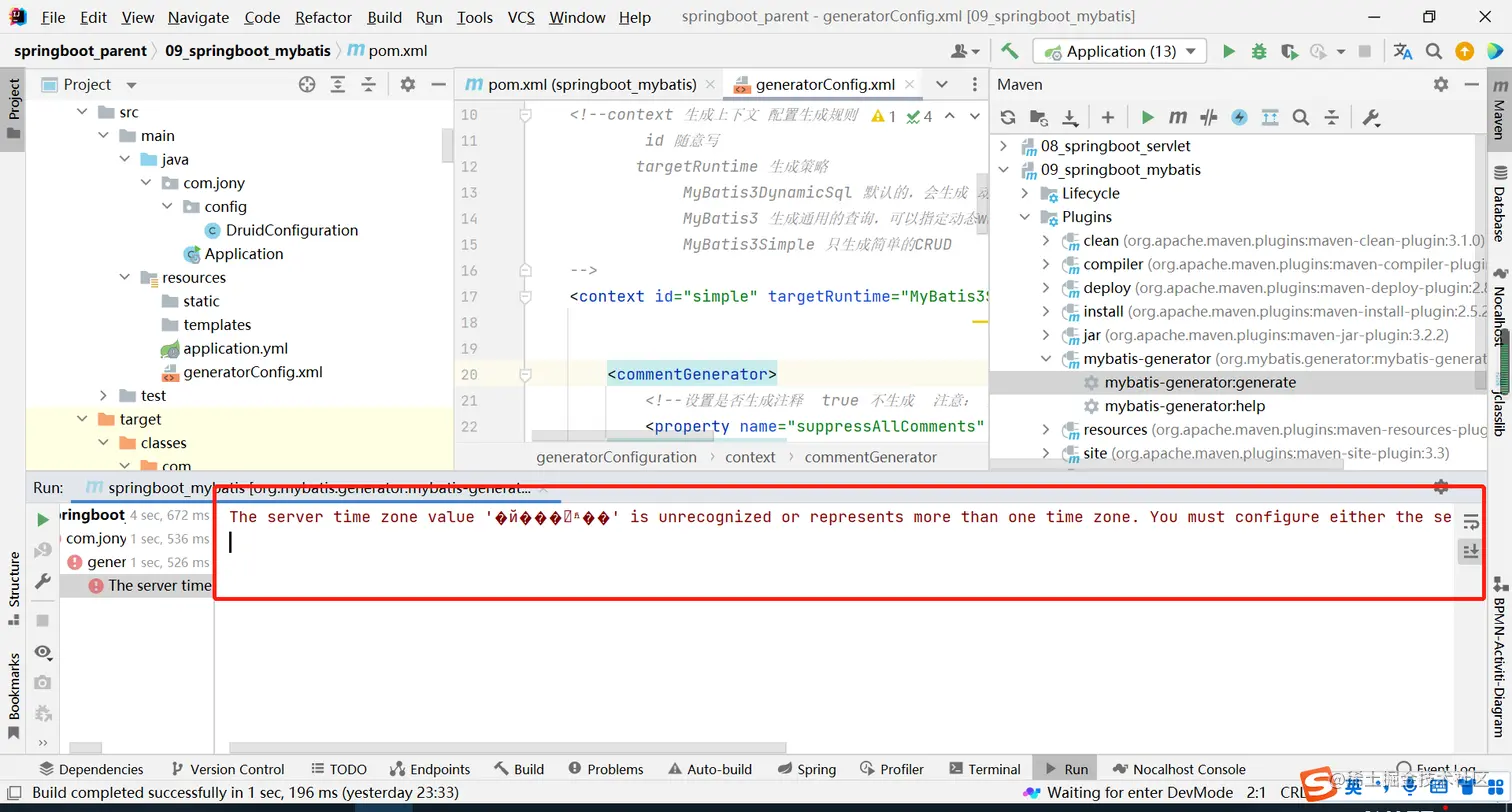Screen dimensions: 1512x812
Task: Open the Problems tool window
Action: point(605,769)
